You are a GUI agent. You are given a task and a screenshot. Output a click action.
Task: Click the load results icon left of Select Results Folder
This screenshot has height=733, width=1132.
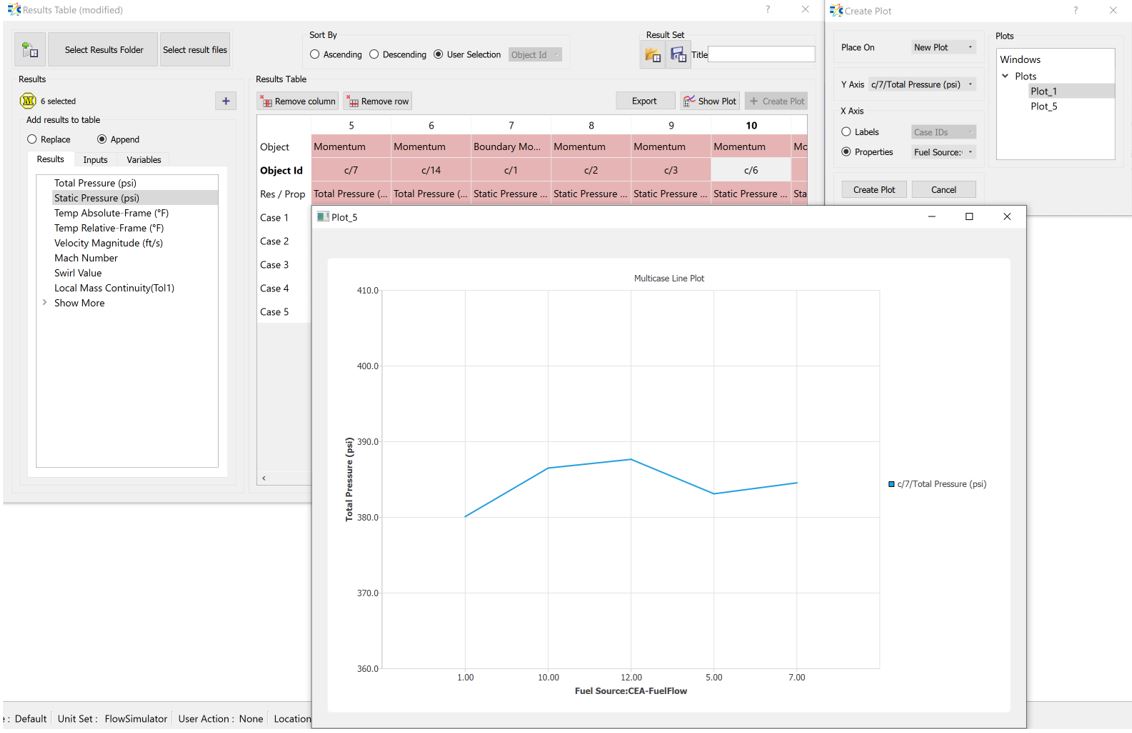tap(30, 50)
